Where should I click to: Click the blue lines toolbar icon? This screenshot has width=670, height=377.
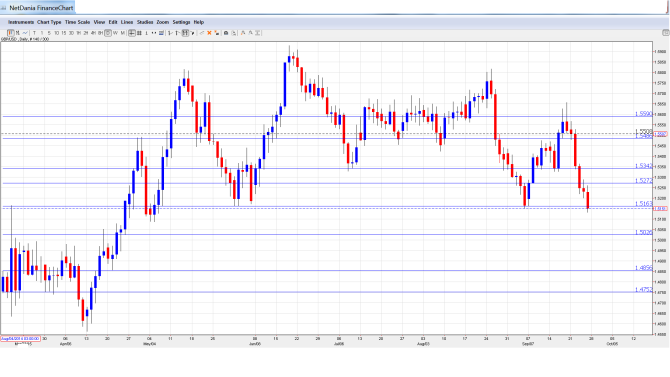tap(161, 33)
